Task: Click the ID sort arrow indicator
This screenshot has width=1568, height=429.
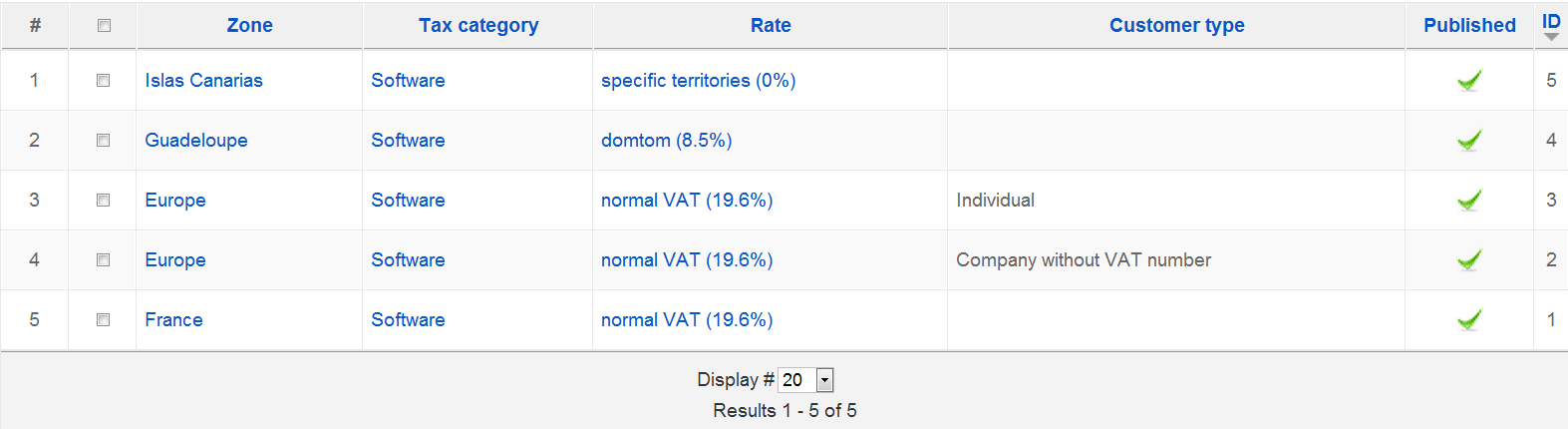Action: (1551, 37)
